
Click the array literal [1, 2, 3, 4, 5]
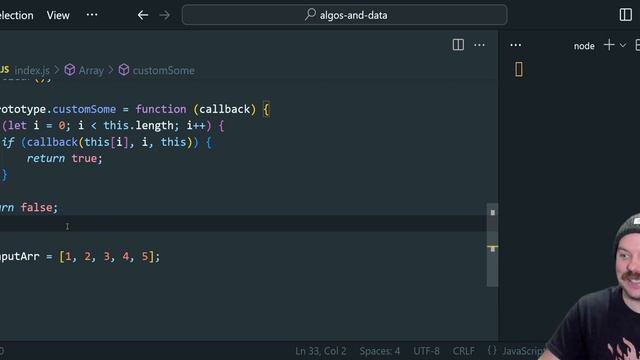pos(107,257)
